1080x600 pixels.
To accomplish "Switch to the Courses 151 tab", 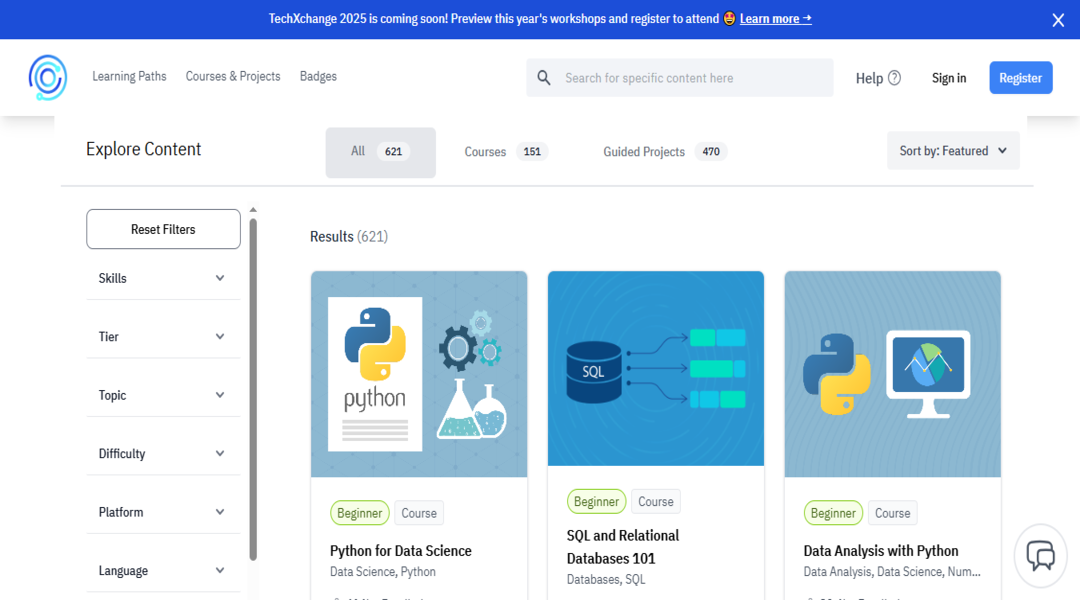I will coord(506,152).
